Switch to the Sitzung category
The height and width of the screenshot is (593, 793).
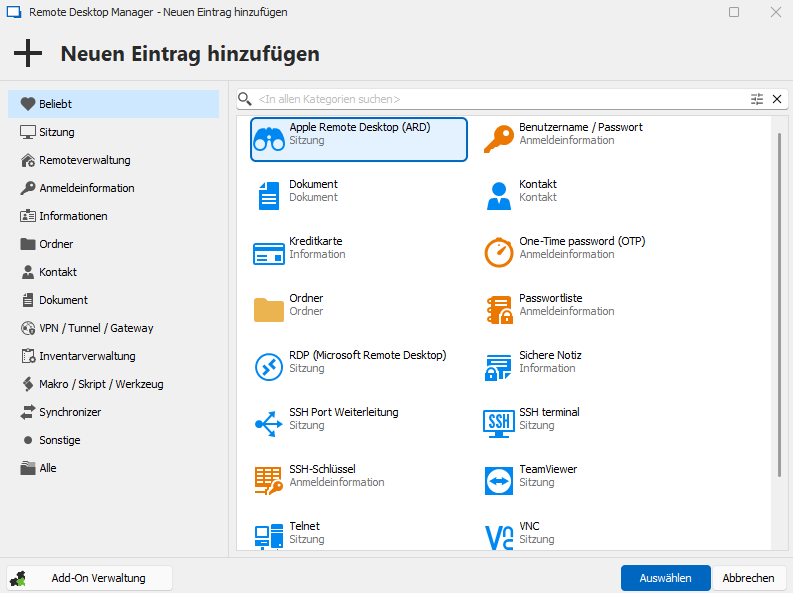(113, 132)
